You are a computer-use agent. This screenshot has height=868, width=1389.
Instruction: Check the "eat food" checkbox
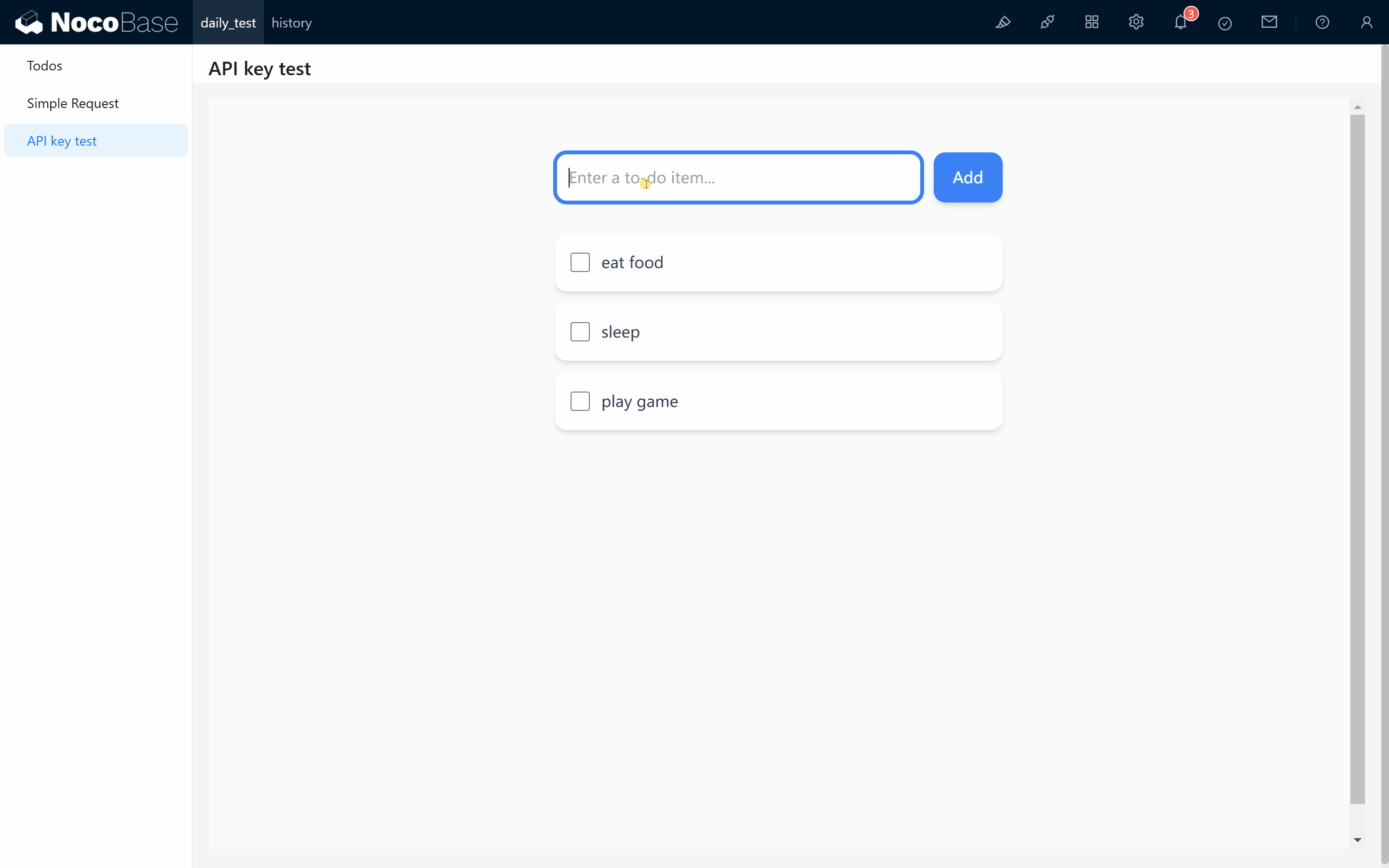coord(580,262)
